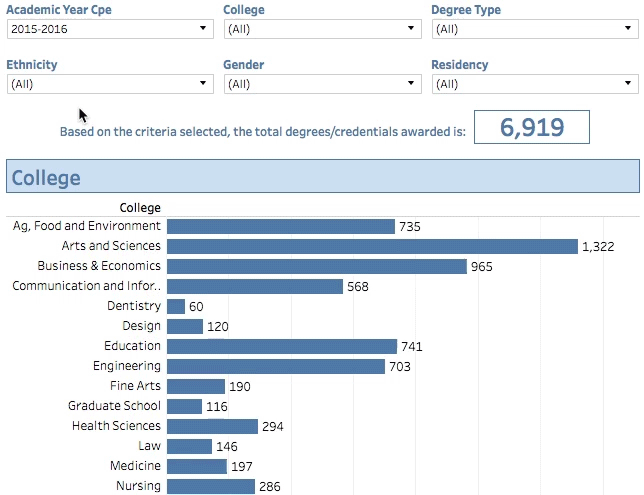Select the Law bar

coord(189,447)
